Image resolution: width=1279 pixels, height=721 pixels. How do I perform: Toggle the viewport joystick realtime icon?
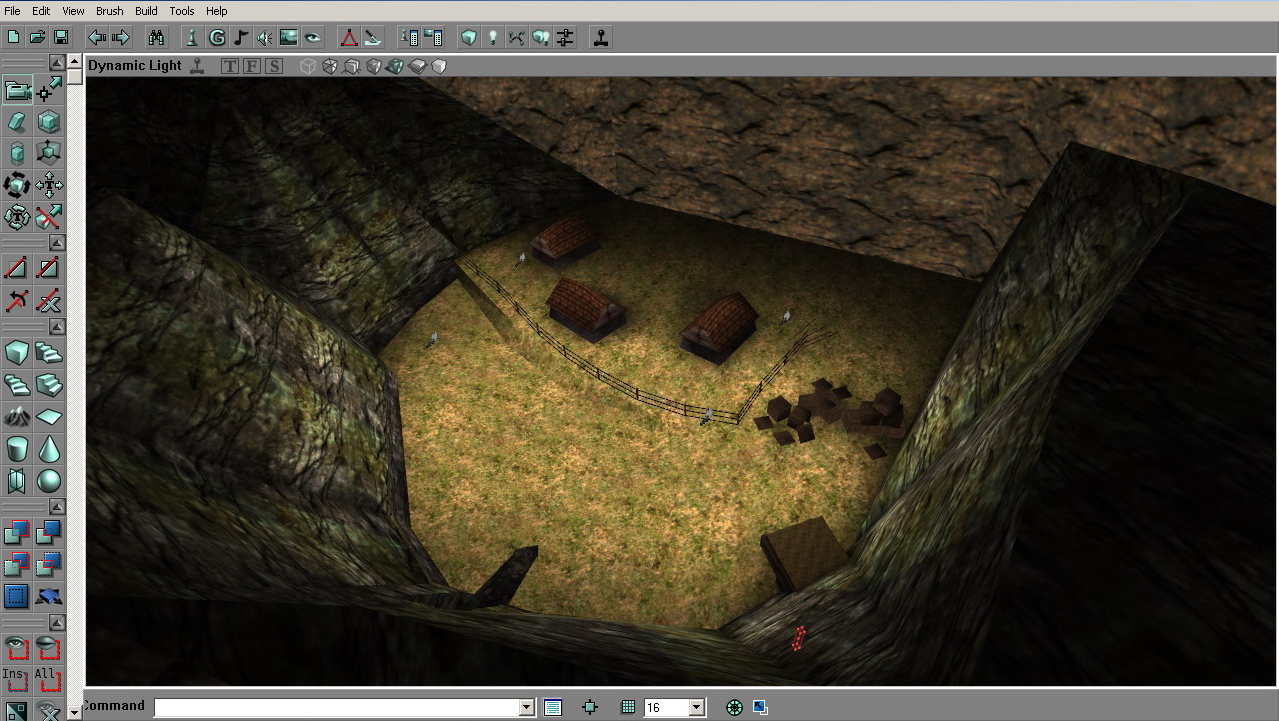click(198, 66)
